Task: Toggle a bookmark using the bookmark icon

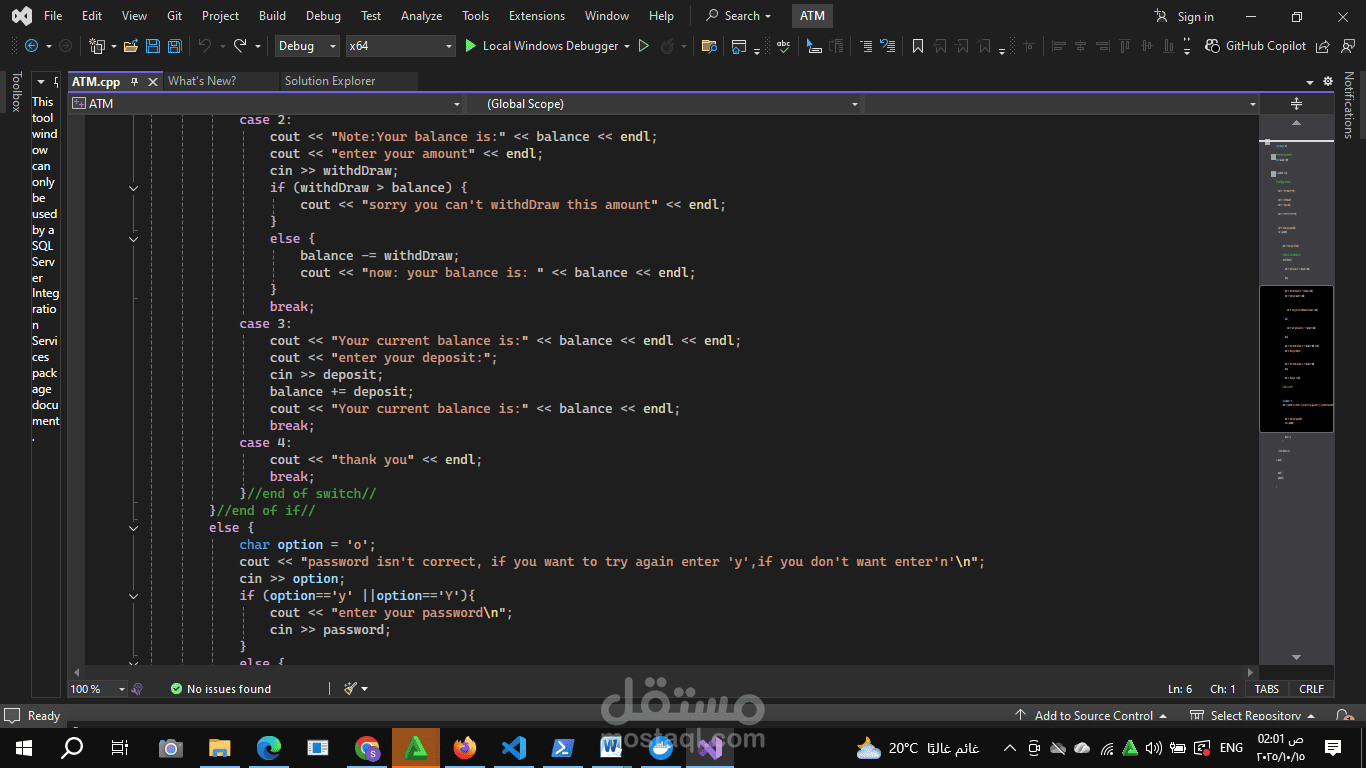Action: pyautogui.click(x=917, y=46)
